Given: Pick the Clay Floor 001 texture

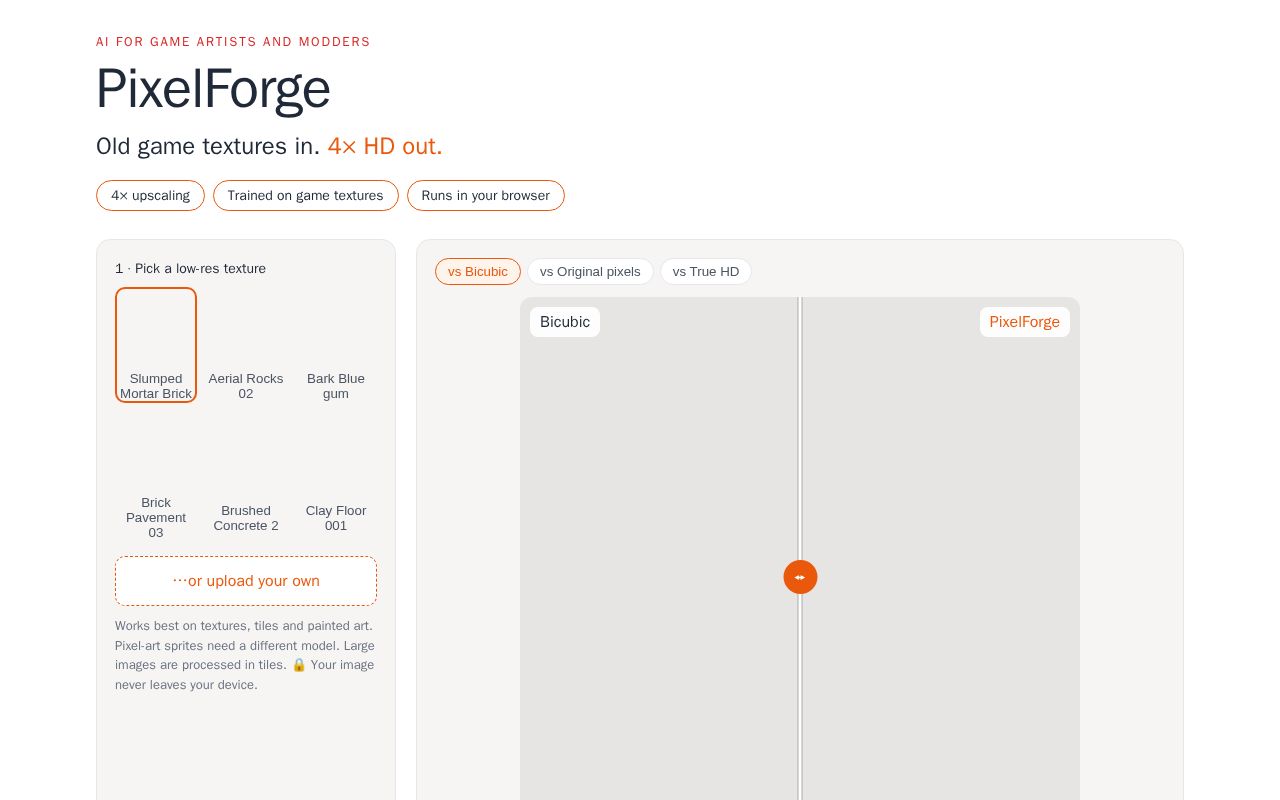Looking at the screenshot, I should (x=336, y=477).
